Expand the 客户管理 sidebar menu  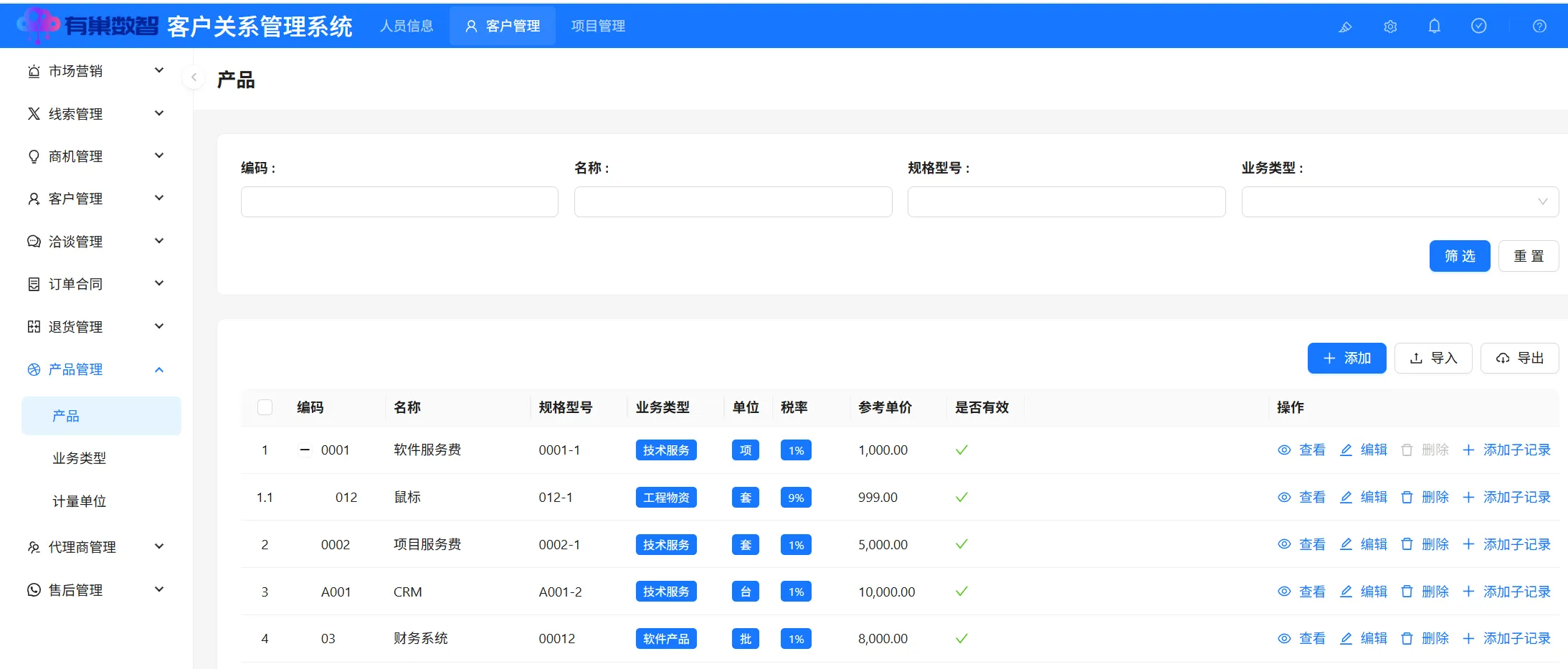159,198
